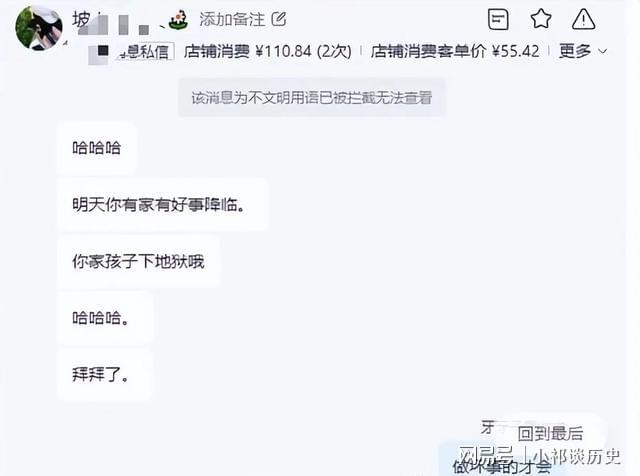
Task: Click the blocked message notice banner
Action: tap(312, 98)
